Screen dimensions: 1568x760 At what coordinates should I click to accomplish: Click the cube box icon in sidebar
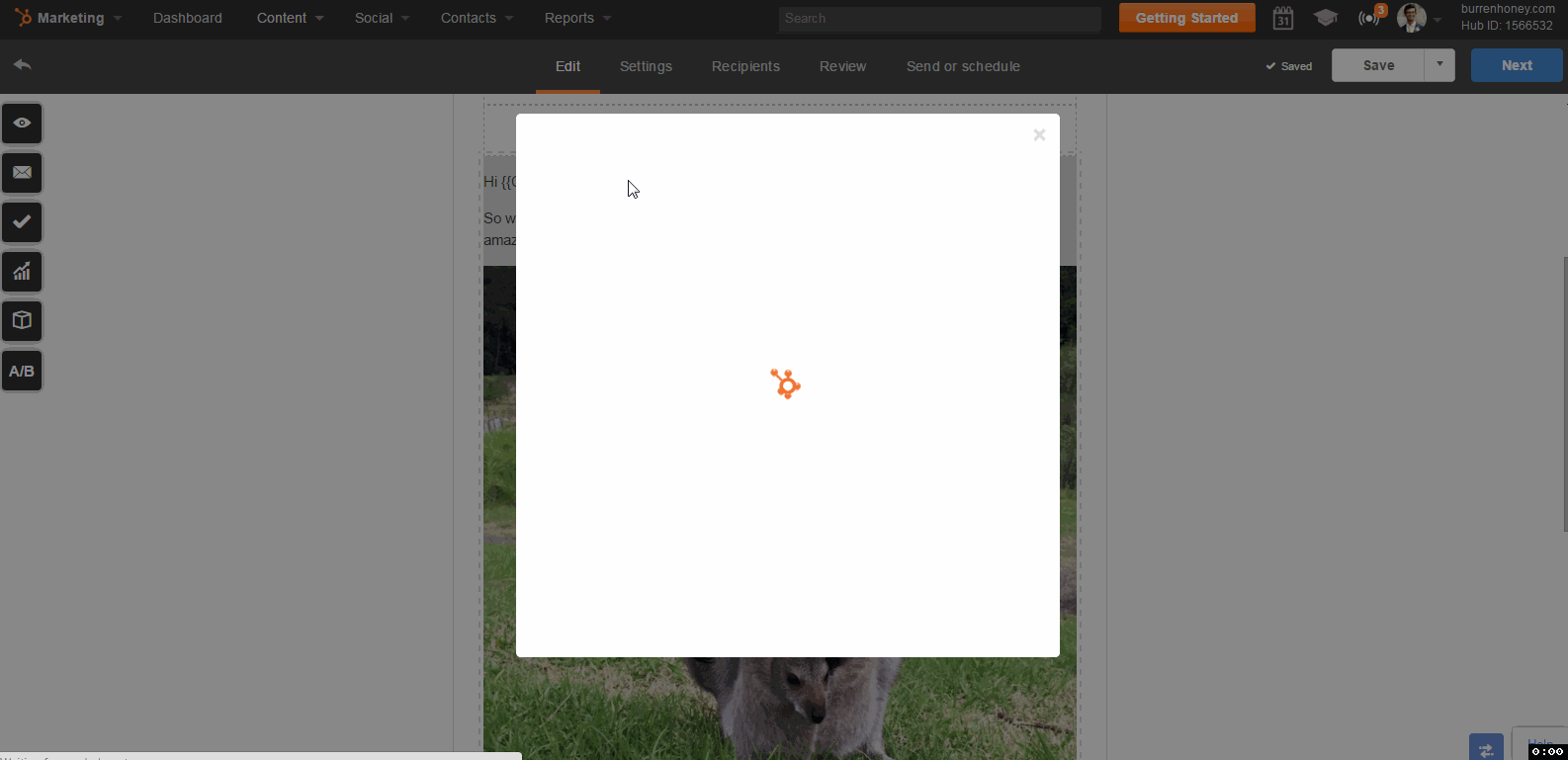pyautogui.click(x=22, y=321)
